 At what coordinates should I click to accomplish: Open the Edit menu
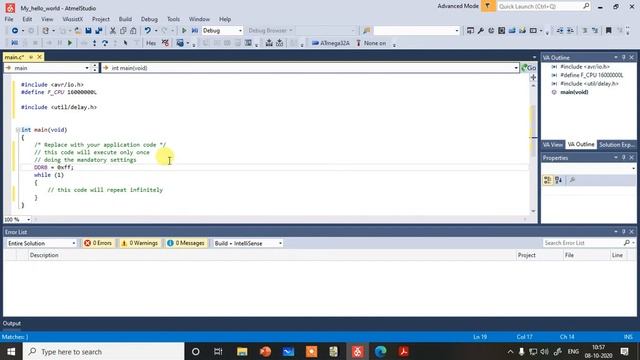pyautogui.click(x=27, y=19)
